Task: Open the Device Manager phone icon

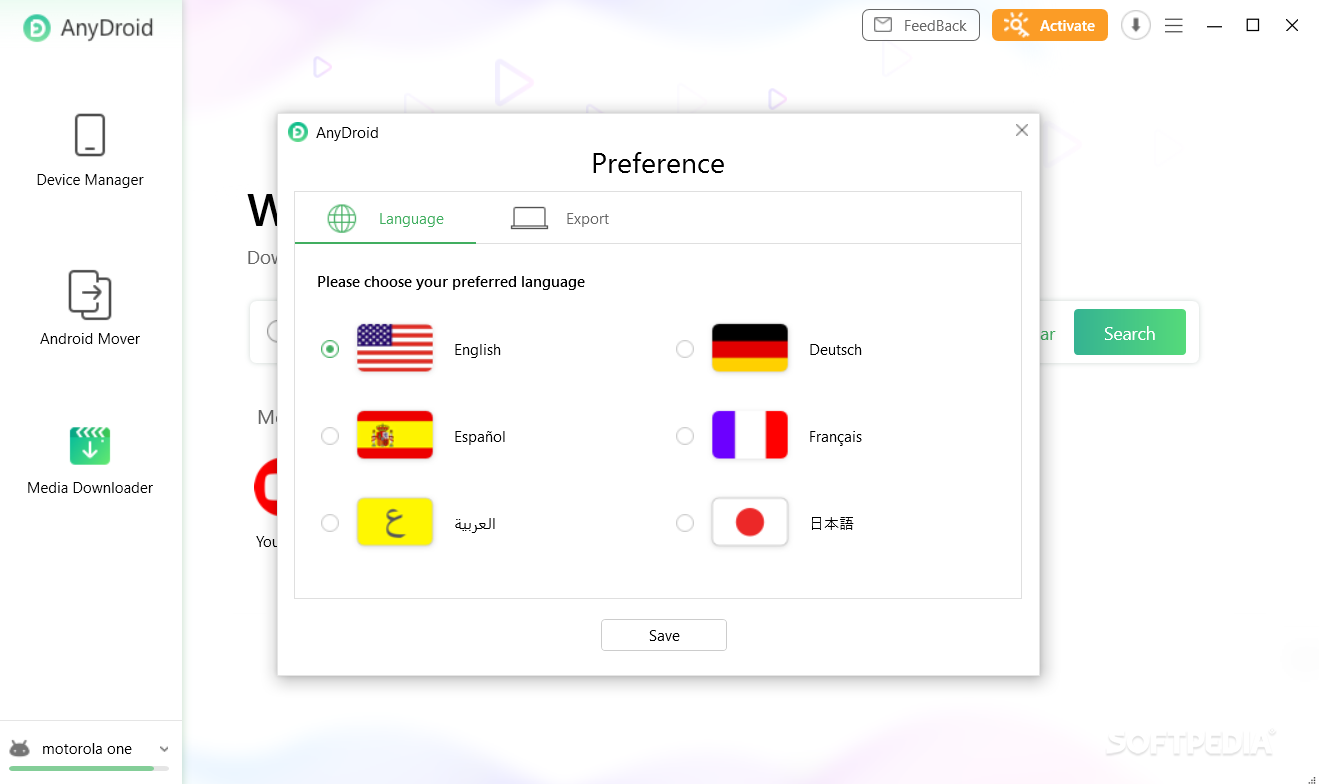Action: [90, 135]
